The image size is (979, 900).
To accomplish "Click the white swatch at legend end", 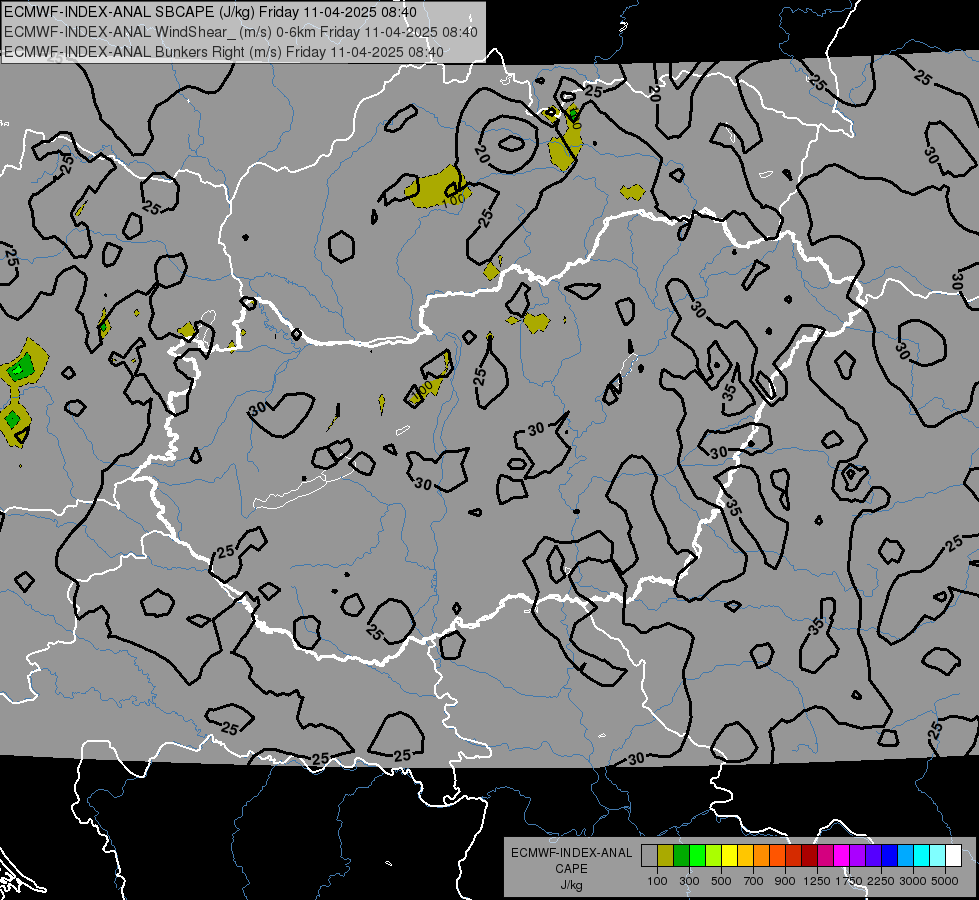I will point(953,856).
